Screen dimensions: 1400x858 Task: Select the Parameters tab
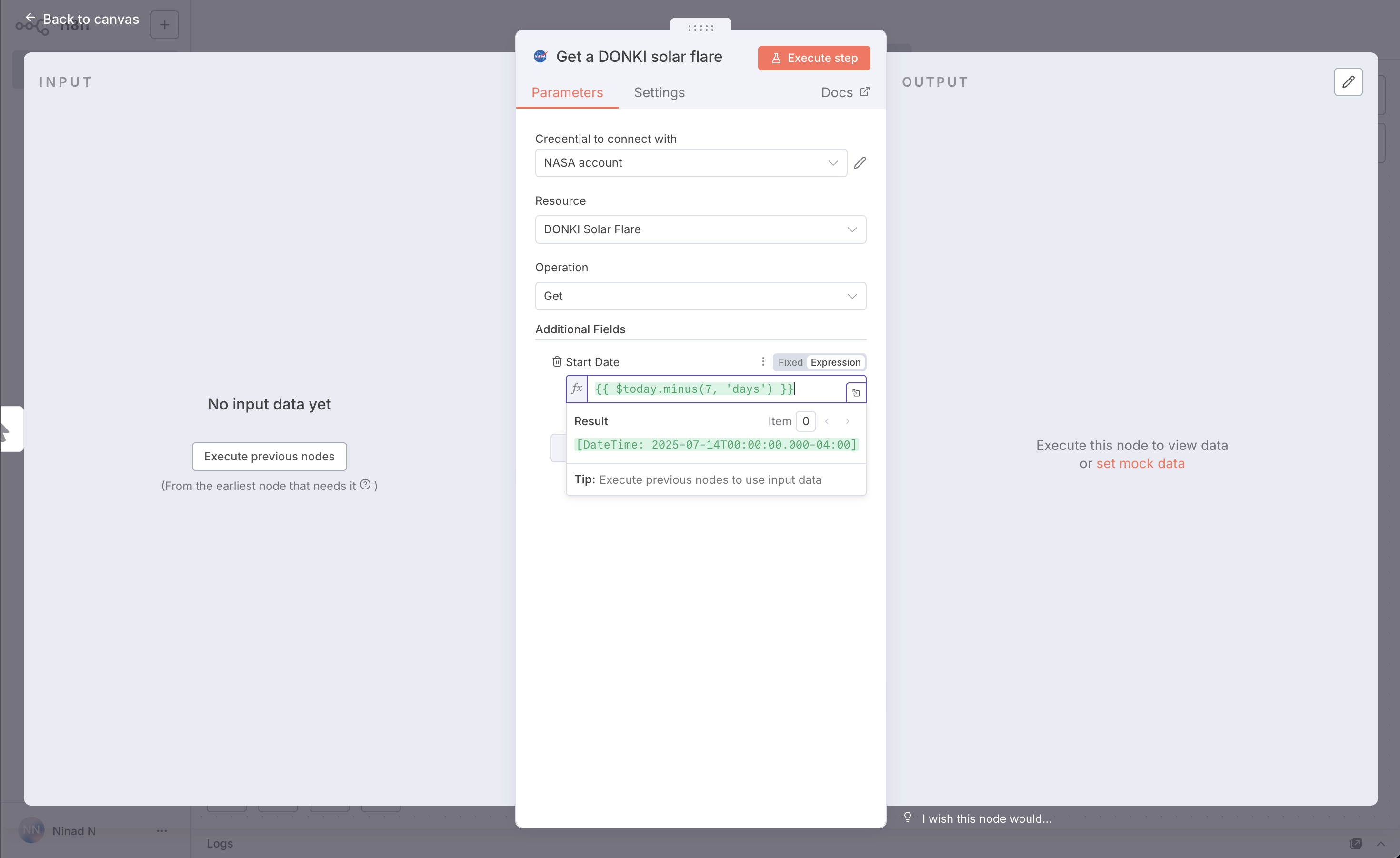pos(567,93)
